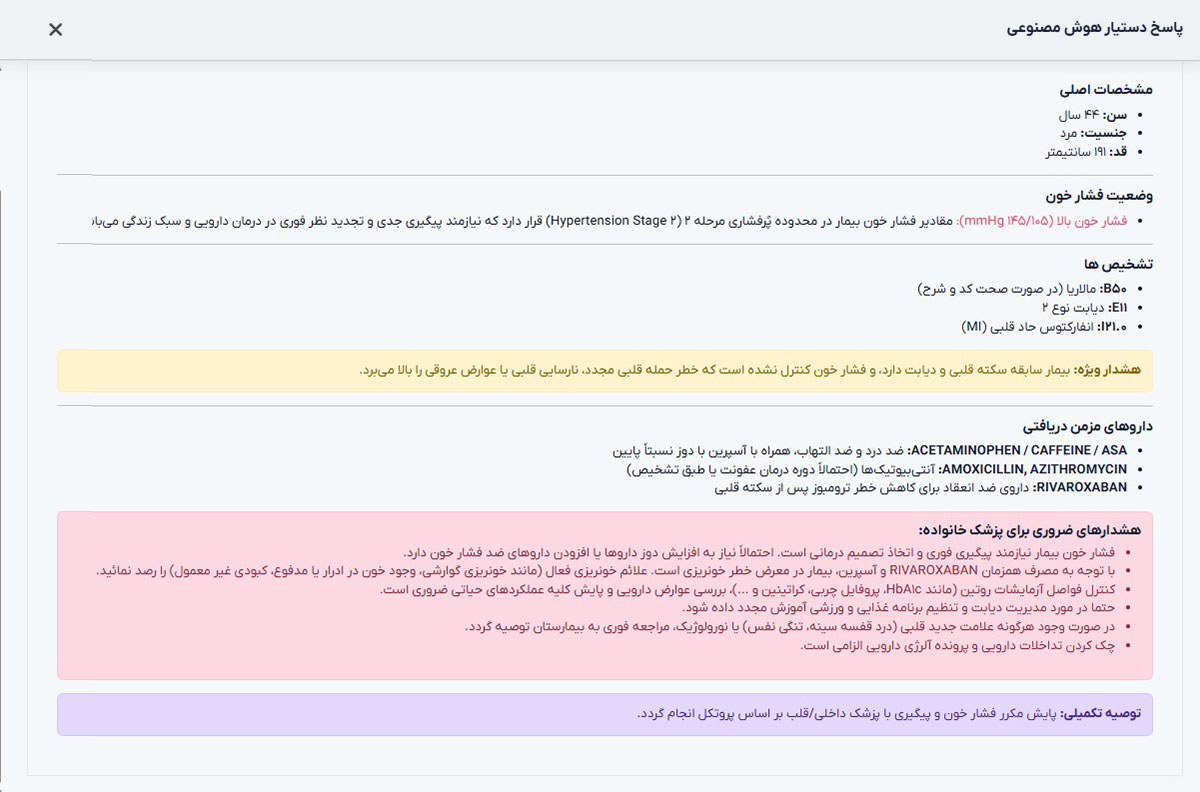
Task: Close the AI assistant response dialog
Action: pos(56,29)
